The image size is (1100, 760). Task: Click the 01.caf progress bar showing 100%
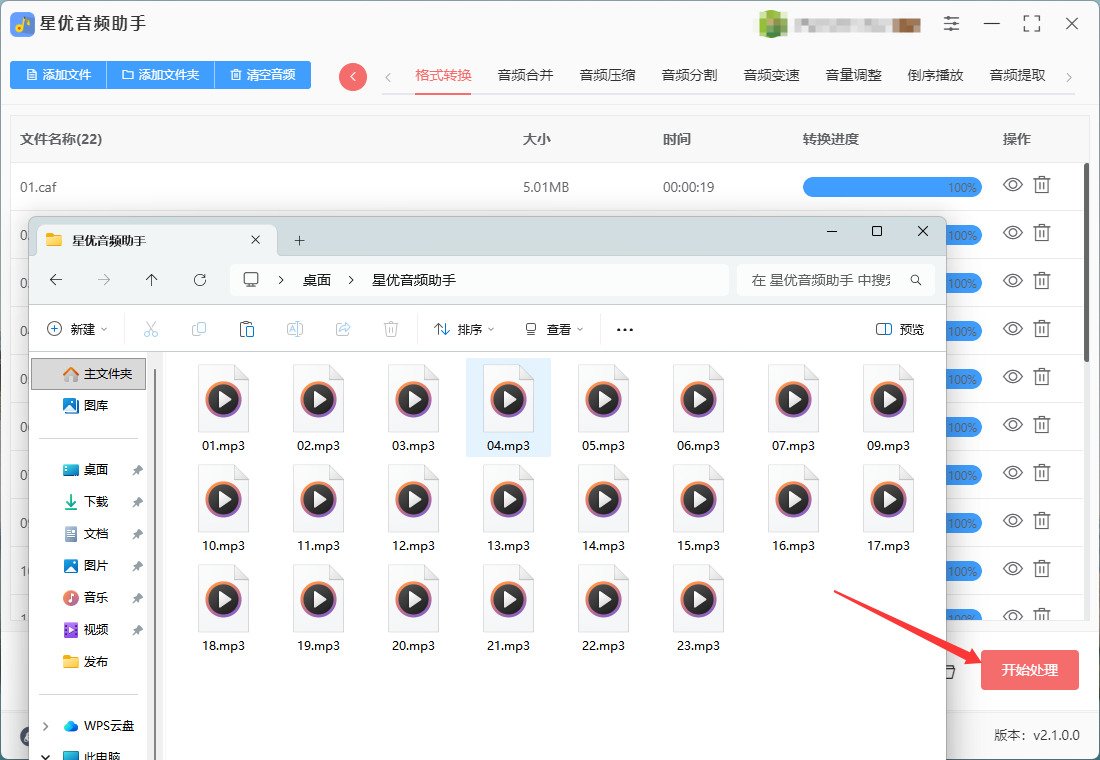[x=892, y=187]
